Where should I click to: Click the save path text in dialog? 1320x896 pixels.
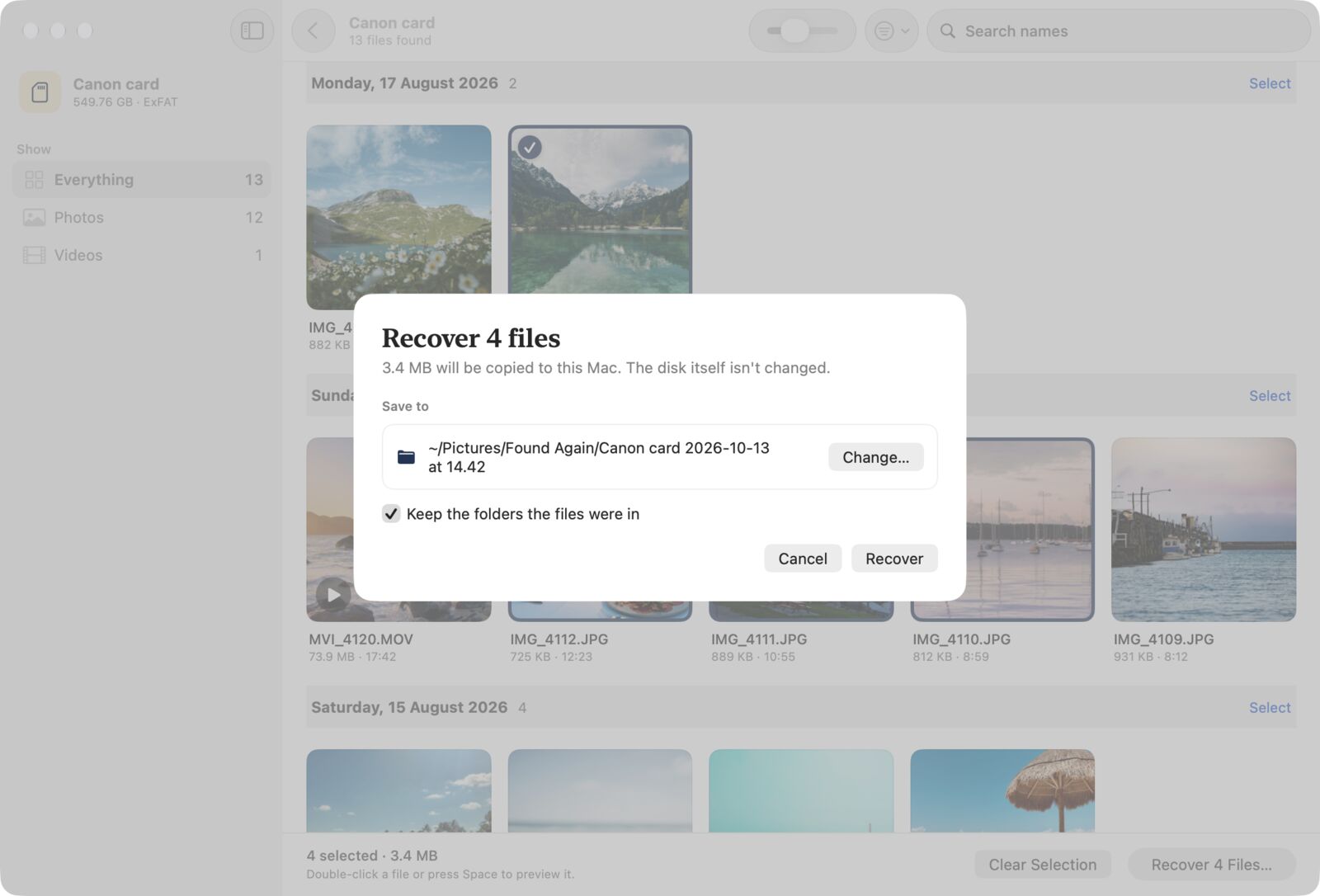(598, 457)
